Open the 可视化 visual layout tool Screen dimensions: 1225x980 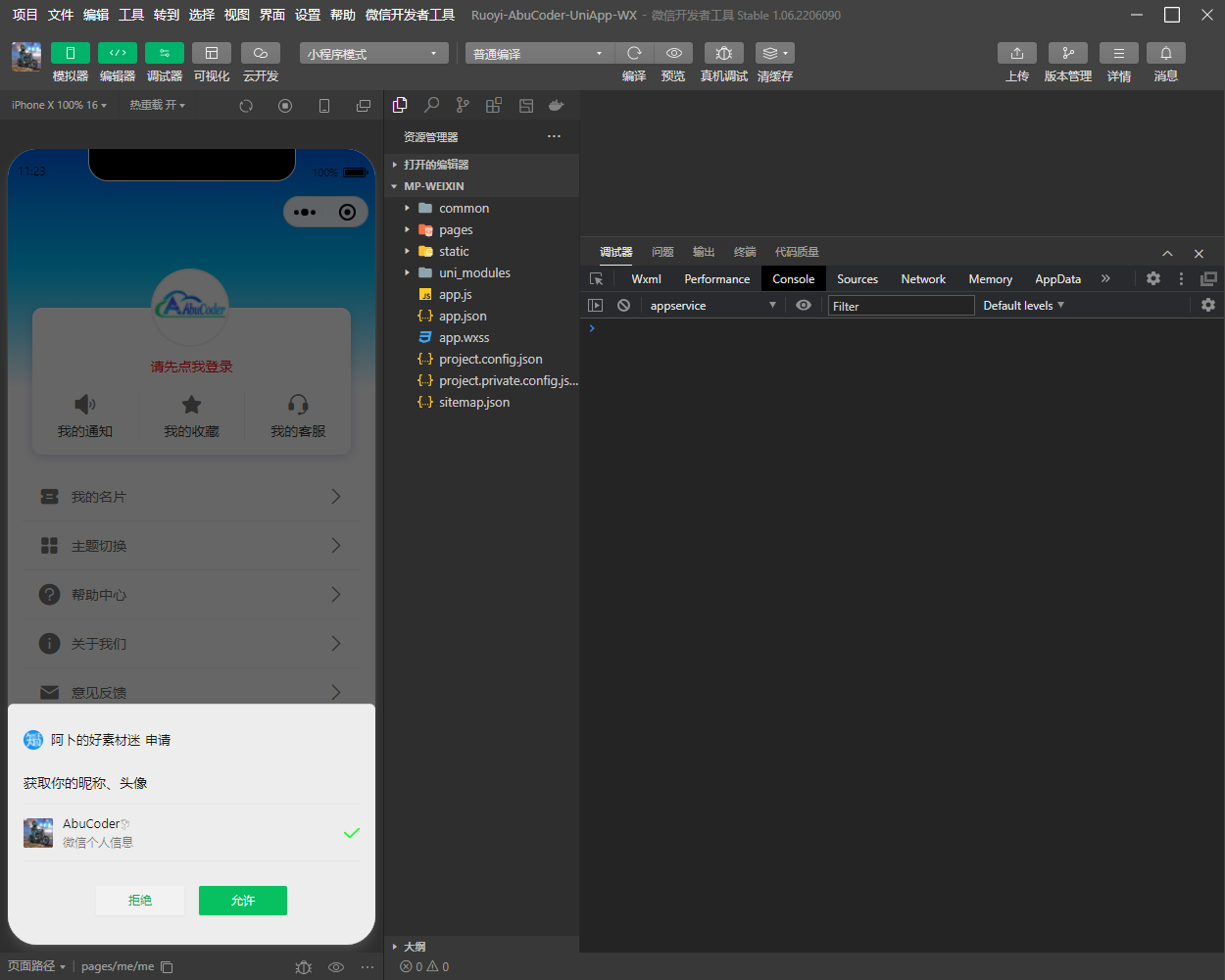(212, 53)
